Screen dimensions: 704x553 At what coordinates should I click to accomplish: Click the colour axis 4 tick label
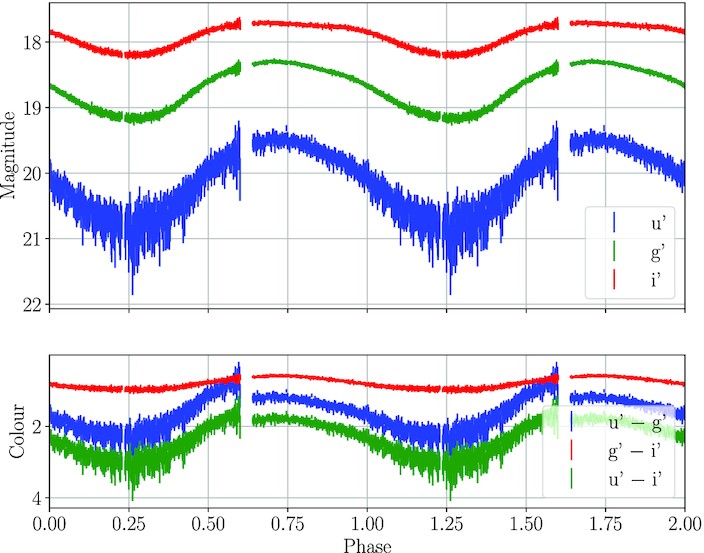point(36,498)
